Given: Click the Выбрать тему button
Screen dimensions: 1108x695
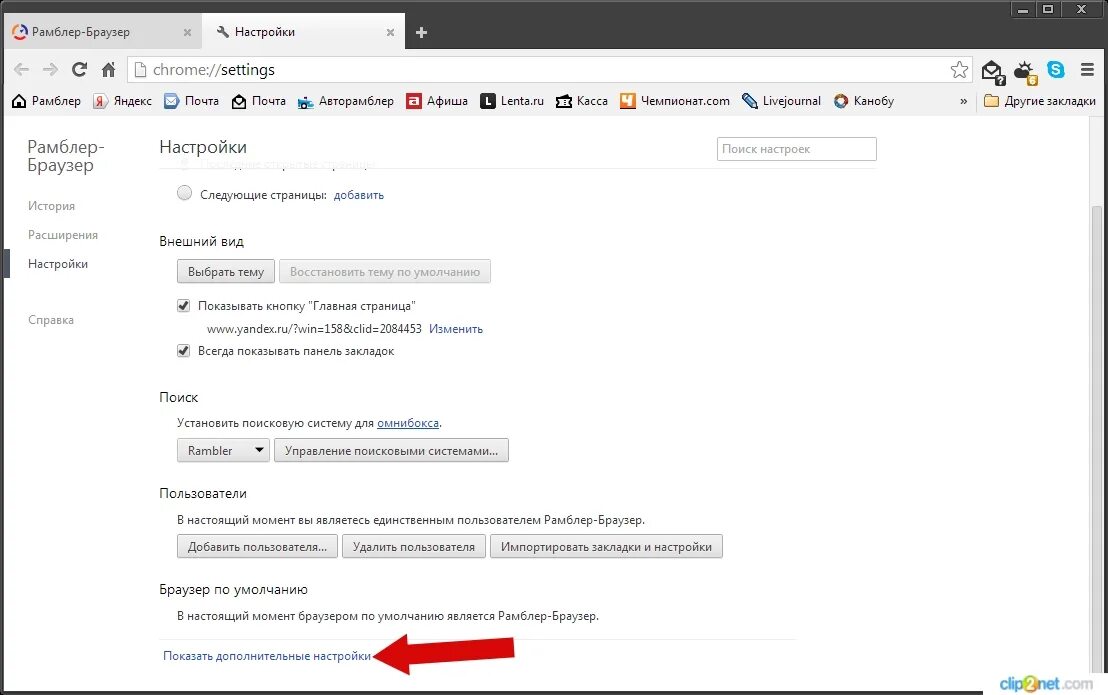Looking at the screenshot, I should click(226, 272).
